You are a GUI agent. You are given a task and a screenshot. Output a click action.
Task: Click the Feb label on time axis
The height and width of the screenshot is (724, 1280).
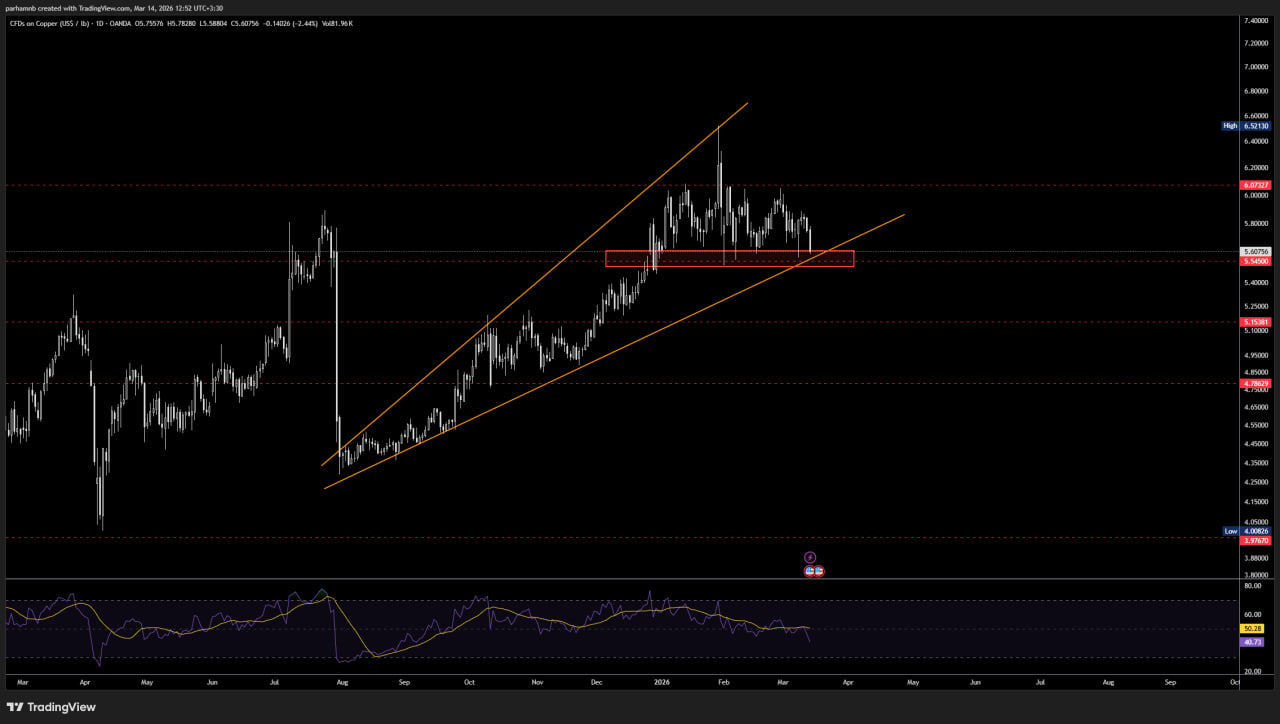click(724, 682)
